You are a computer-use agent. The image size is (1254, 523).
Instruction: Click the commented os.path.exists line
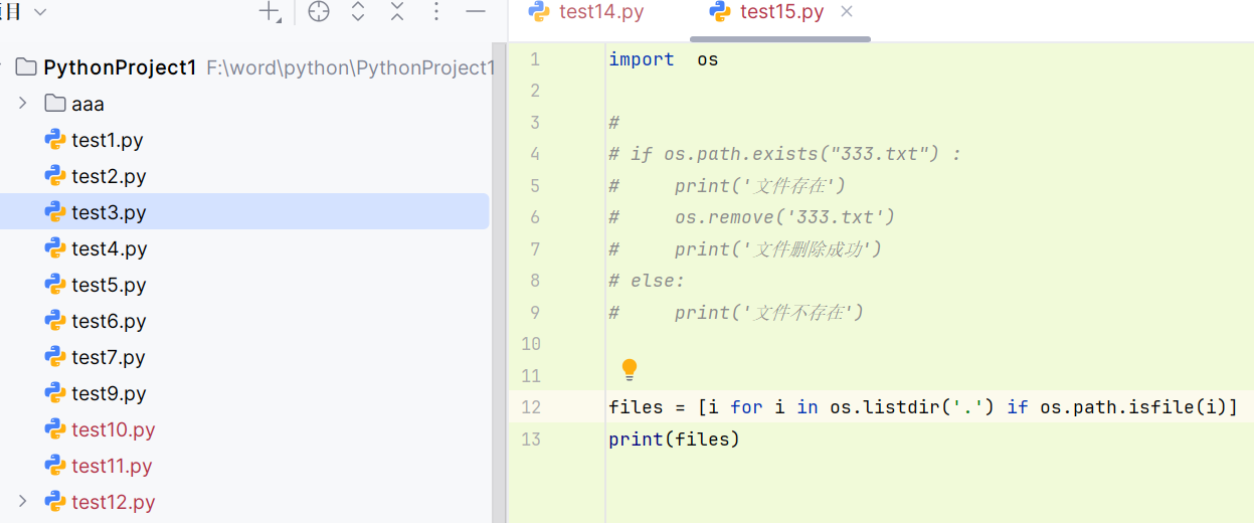pyautogui.click(x=785, y=154)
